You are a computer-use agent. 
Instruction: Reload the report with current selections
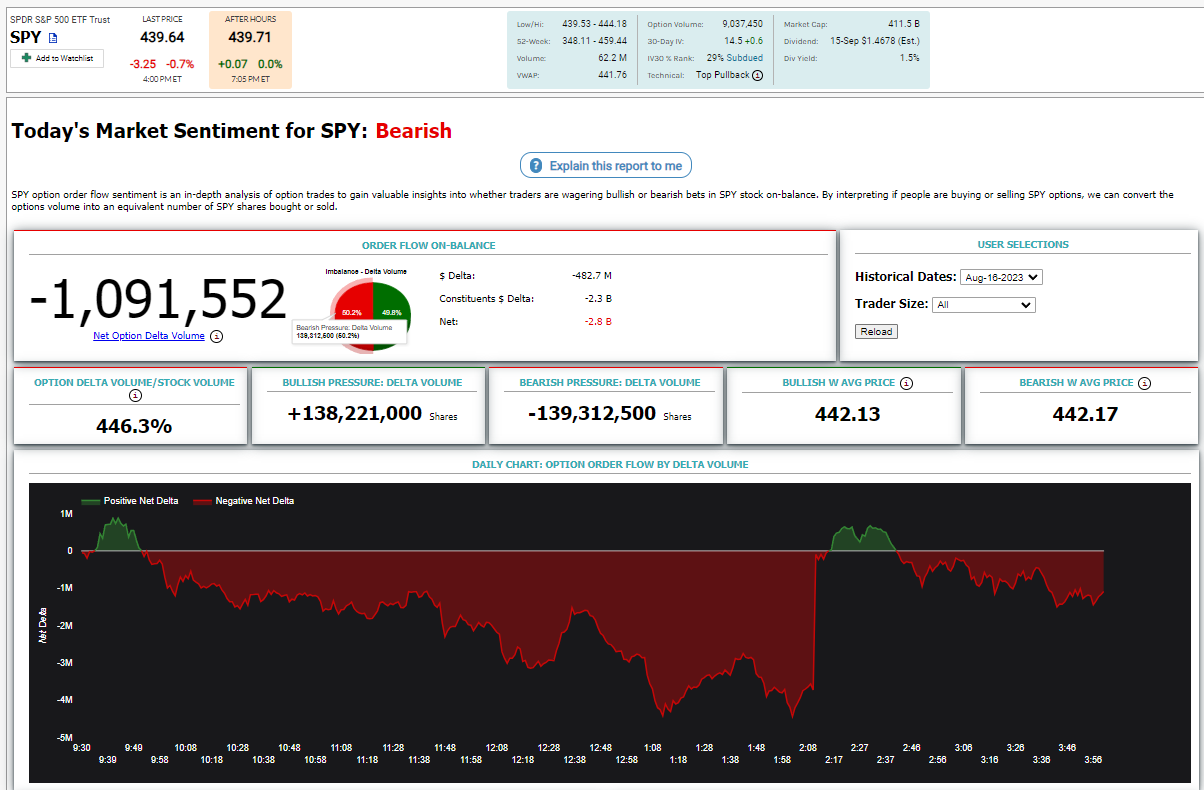(x=877, y=331)
